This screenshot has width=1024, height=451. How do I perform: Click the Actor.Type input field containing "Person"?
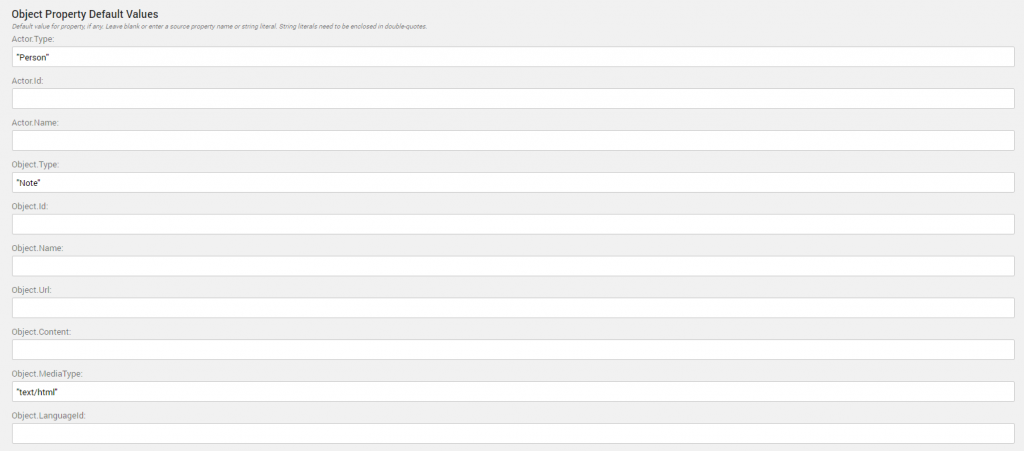(x=513, y=57)
